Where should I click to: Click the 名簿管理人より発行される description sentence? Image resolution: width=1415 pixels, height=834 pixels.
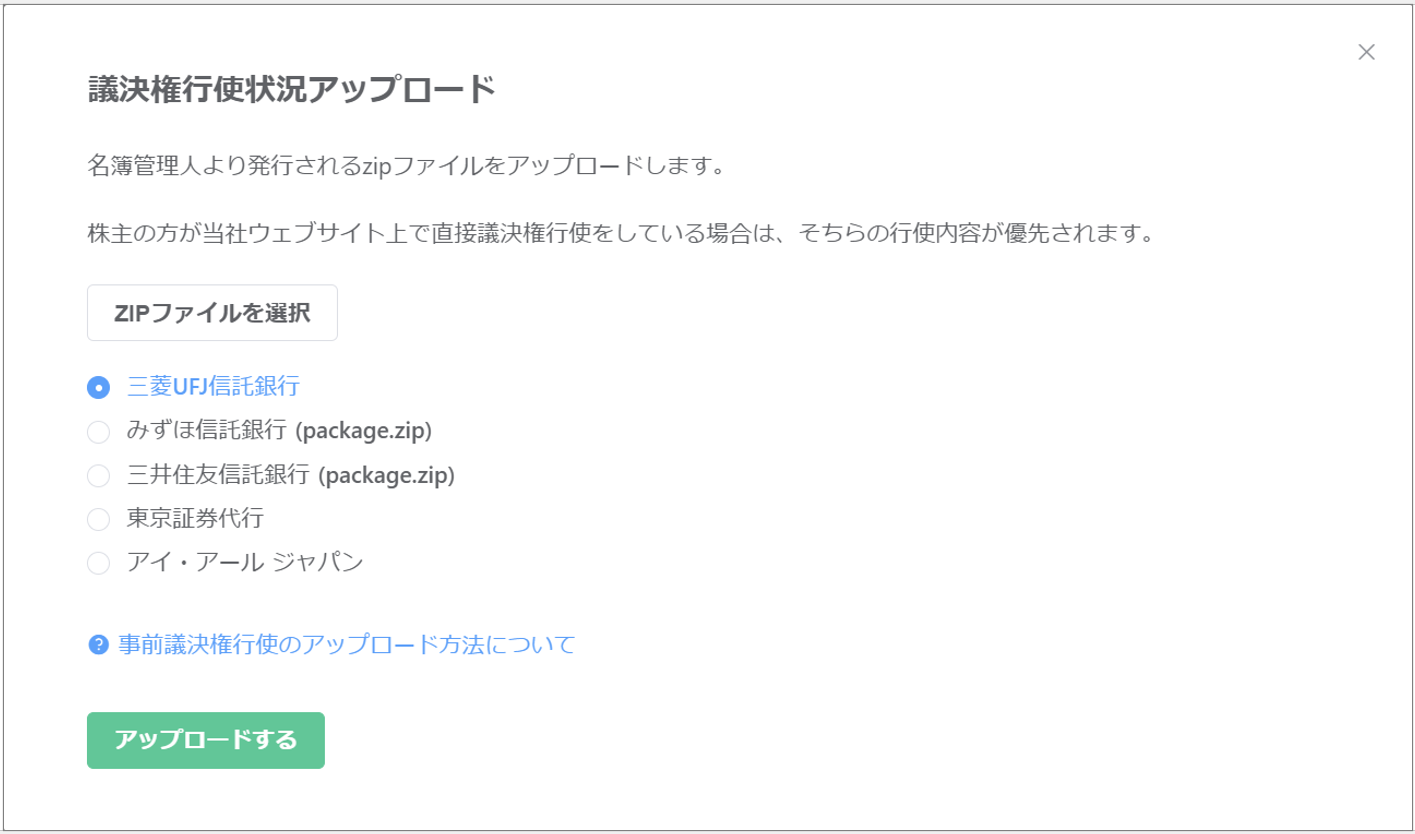click(x=405, y=165)
